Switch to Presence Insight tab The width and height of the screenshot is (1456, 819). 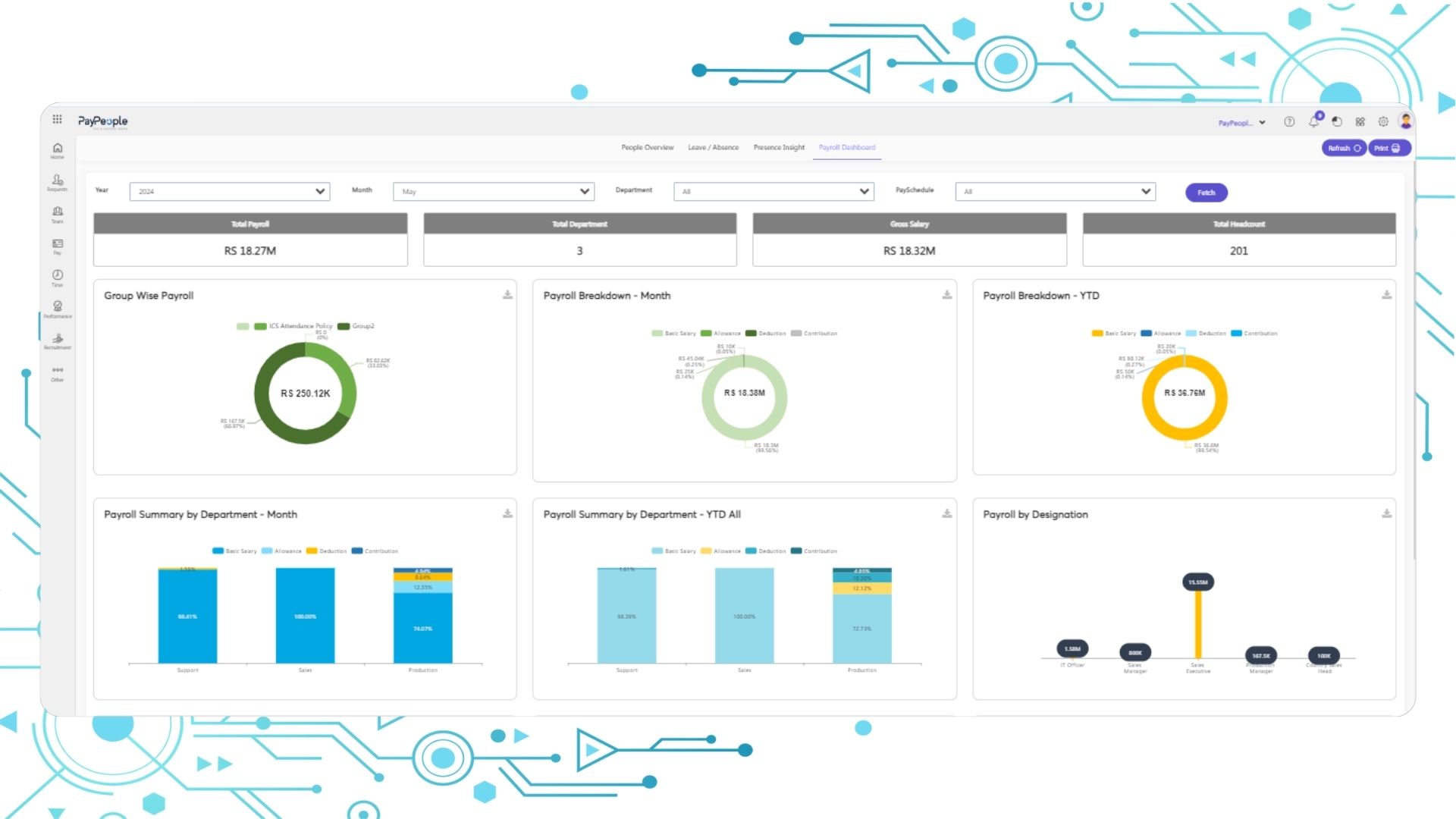[779, 148]
